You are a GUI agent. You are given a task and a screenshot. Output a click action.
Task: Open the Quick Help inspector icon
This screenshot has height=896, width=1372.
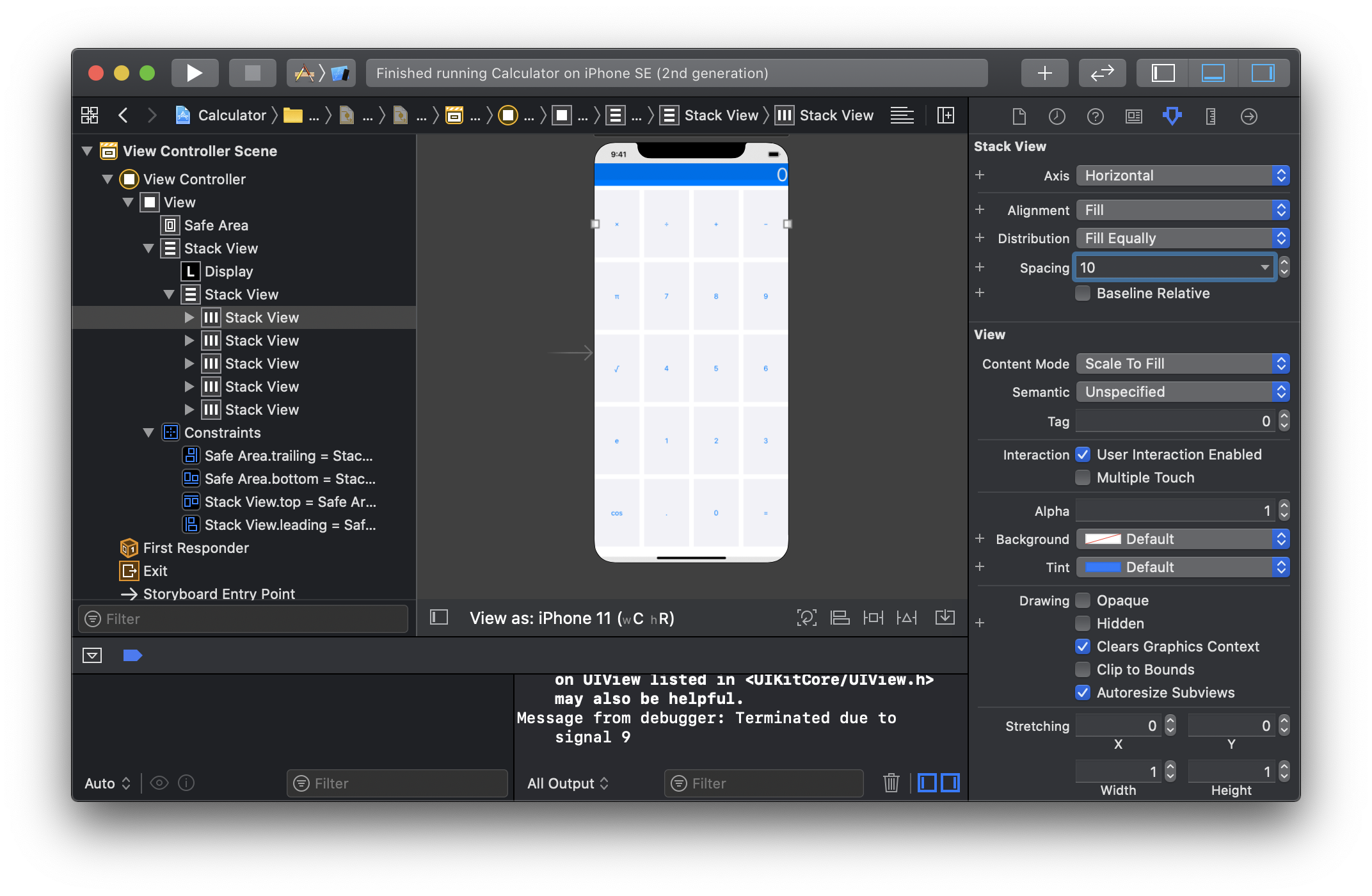1095,116
